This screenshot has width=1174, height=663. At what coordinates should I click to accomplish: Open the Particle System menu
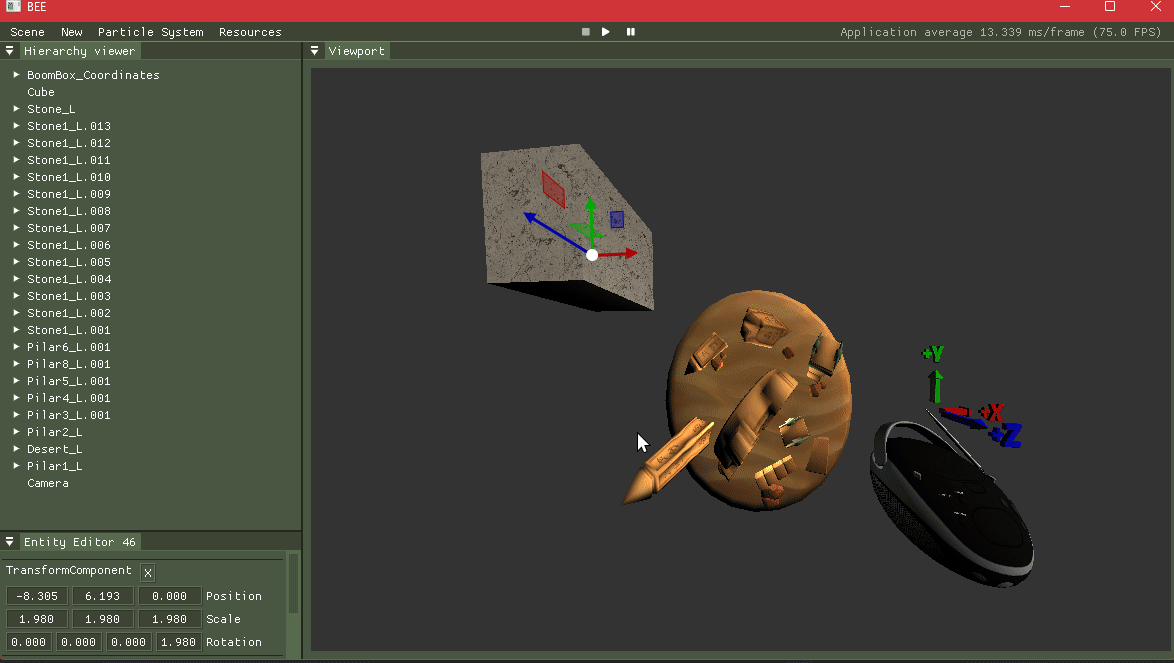click(x=150, y=32)
